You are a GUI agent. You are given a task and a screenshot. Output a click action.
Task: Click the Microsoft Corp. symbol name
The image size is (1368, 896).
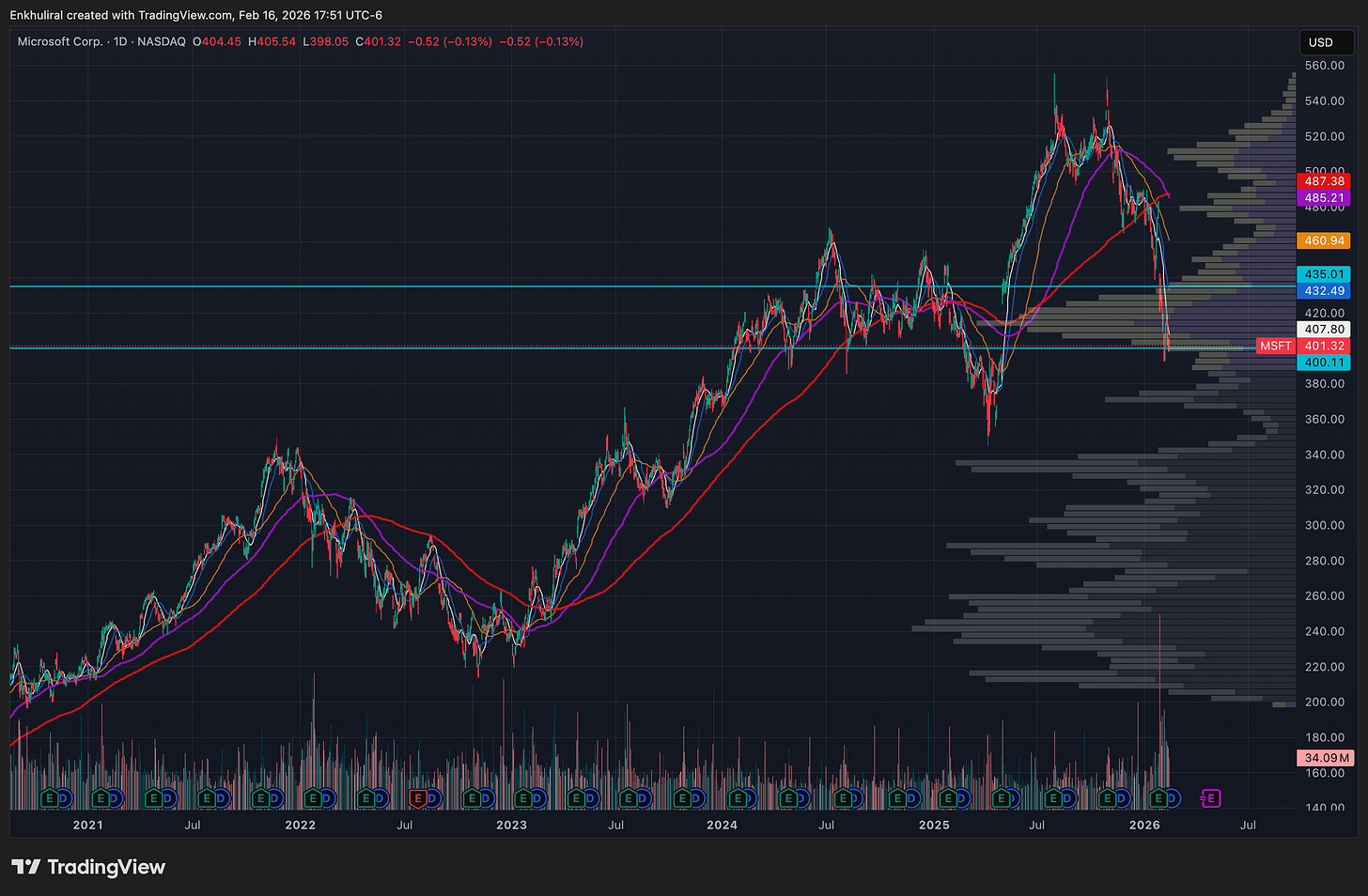pos(60,41)
